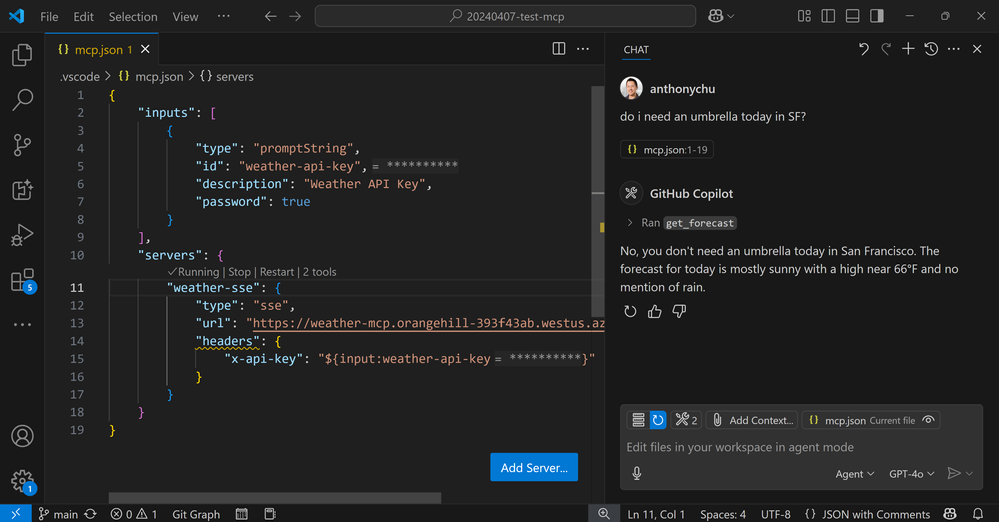Toggle Secondary Side Bar visibility
The image size is (999, 522).
pyautogui.click(x=877, y=16)
